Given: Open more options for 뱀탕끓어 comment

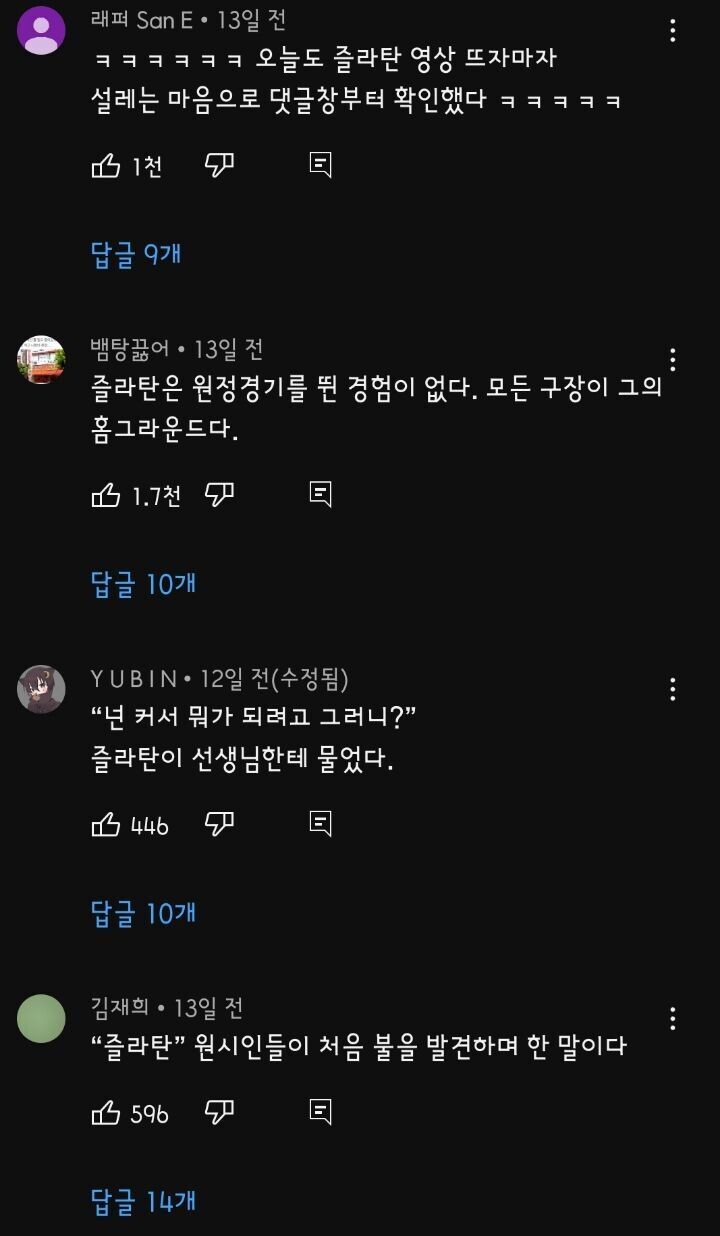Looking at the screenshot, I should 673,360.
